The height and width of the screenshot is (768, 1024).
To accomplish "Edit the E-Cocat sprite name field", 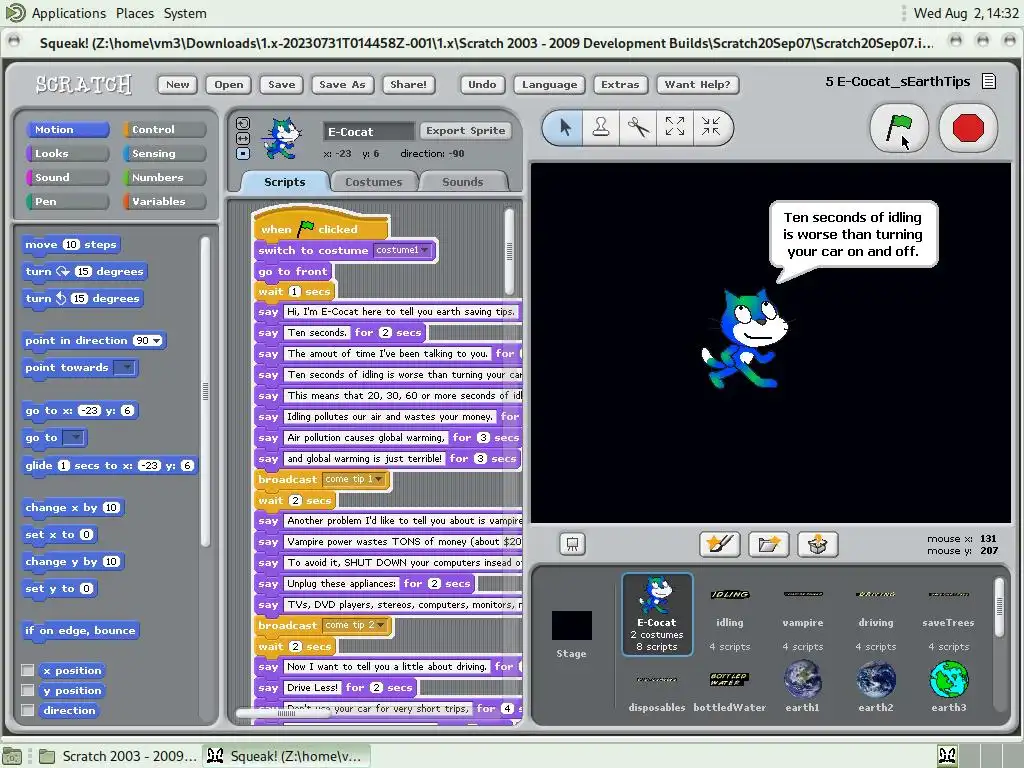I will (368, 131).
